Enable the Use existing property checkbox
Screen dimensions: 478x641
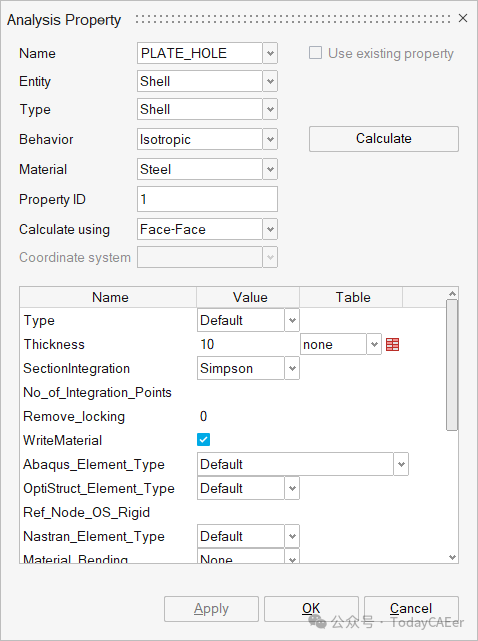pos(315,53)
